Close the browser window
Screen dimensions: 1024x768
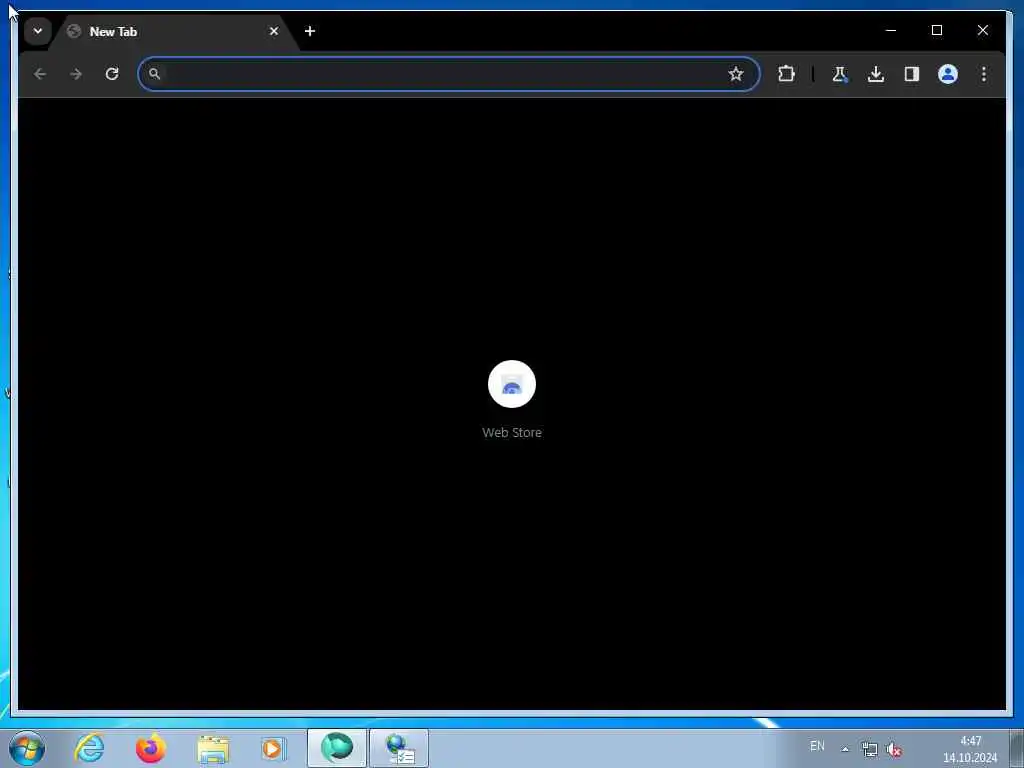[x=982, y=30]
